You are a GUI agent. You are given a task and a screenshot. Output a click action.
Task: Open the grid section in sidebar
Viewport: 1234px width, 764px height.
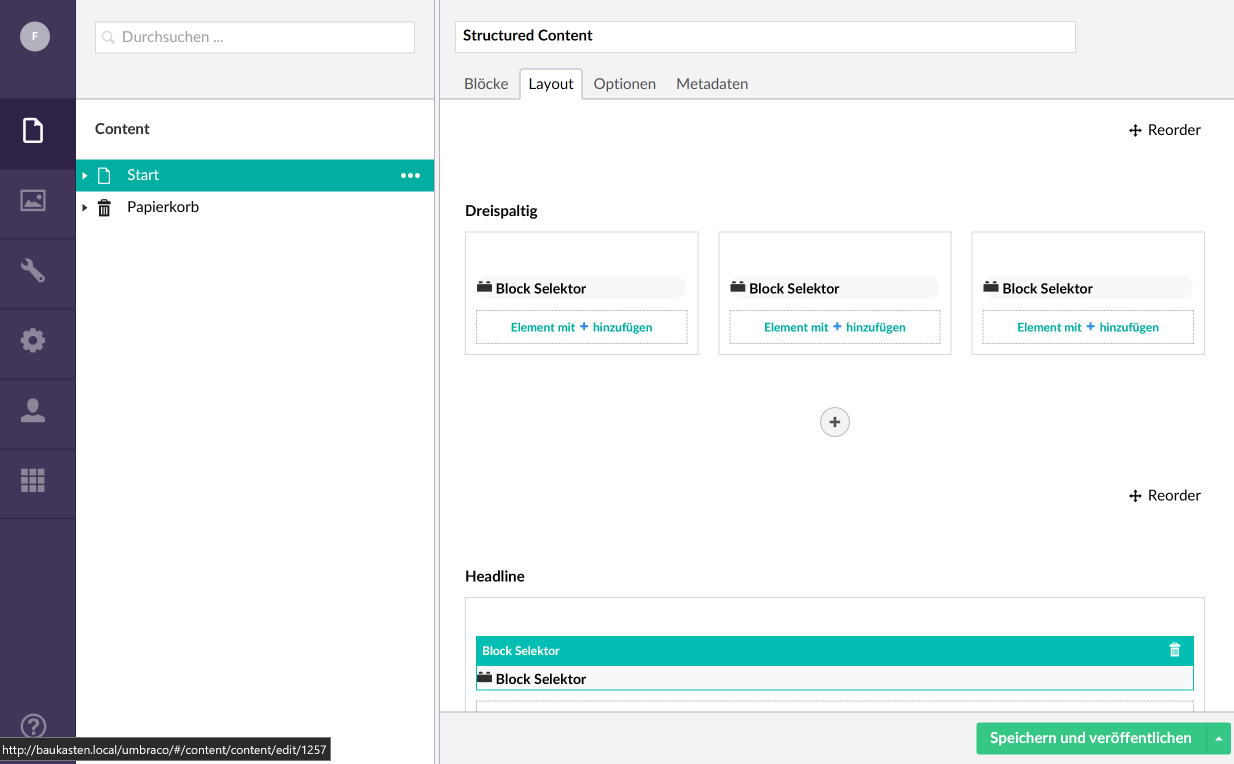(33, 481)
